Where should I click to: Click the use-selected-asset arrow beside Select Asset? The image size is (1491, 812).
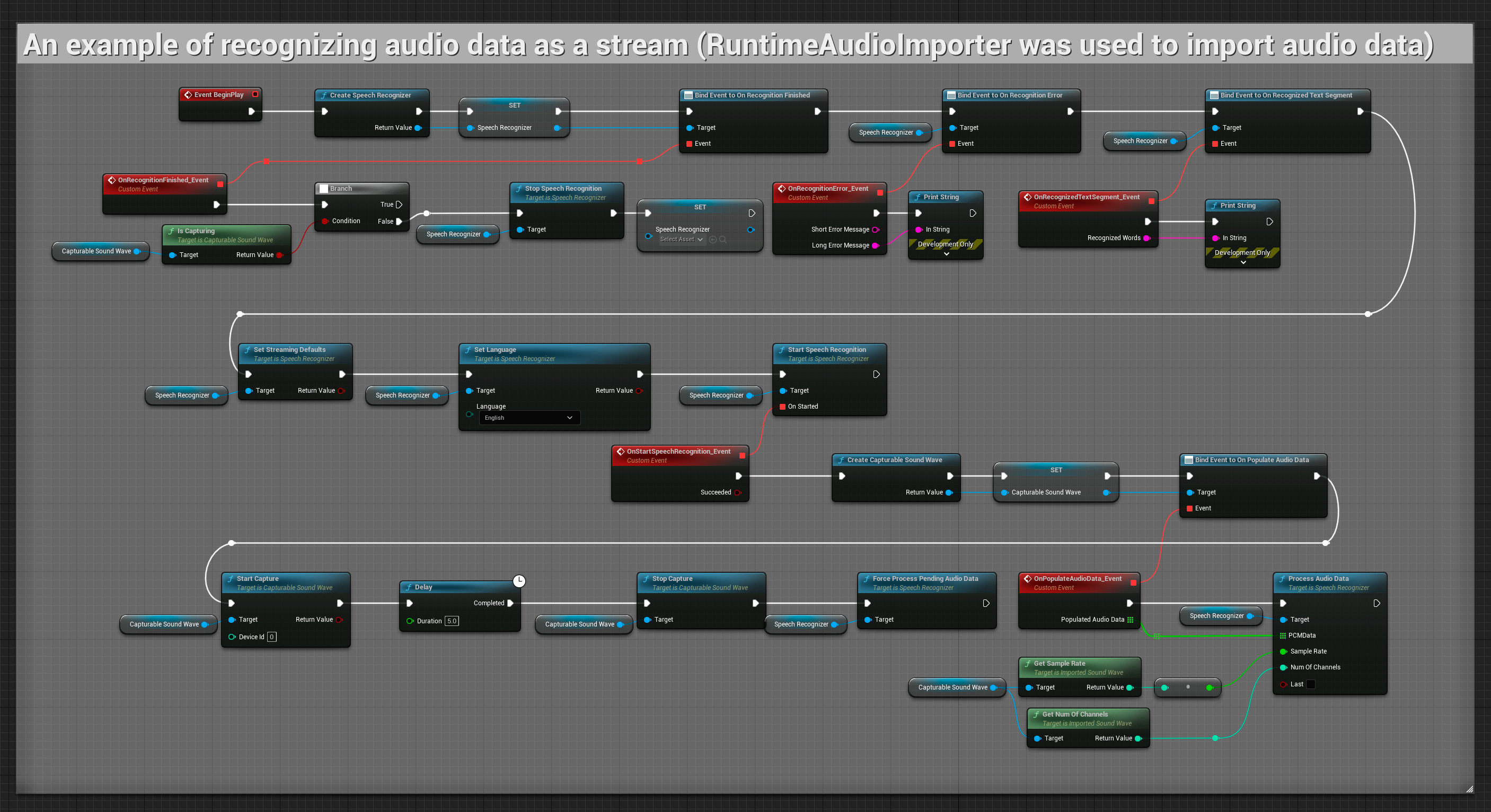pyautogui.click(x=713, y=240)
